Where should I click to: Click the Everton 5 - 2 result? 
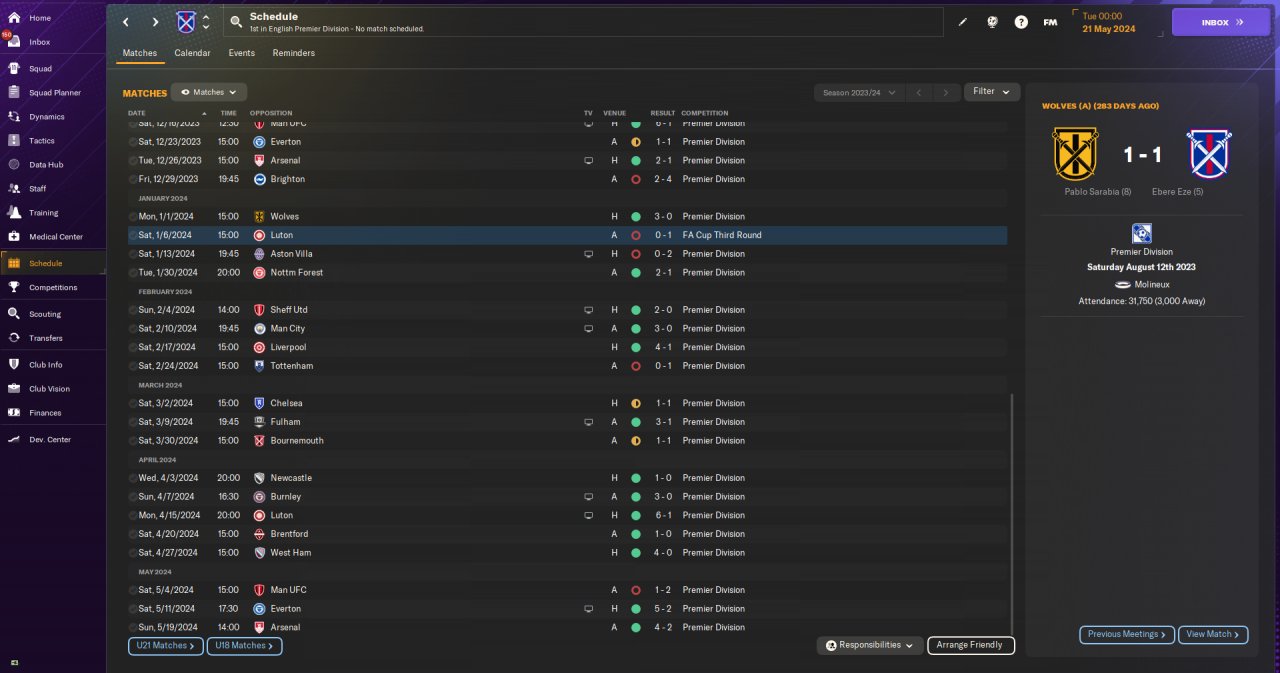[x=663, y=609]
